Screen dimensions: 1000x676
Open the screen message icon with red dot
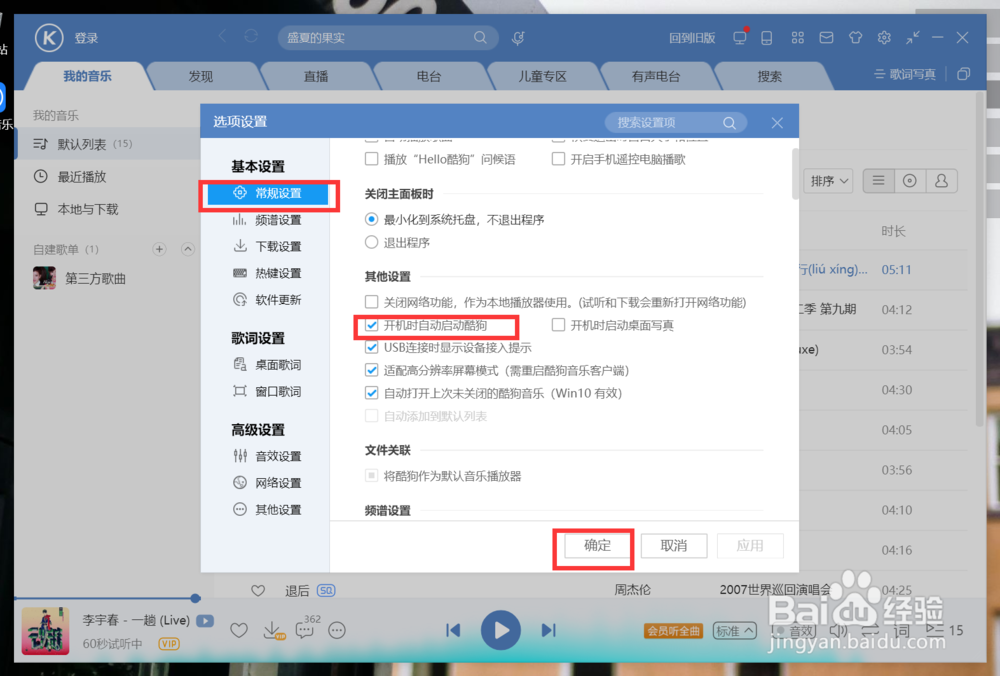pos(740,37)
